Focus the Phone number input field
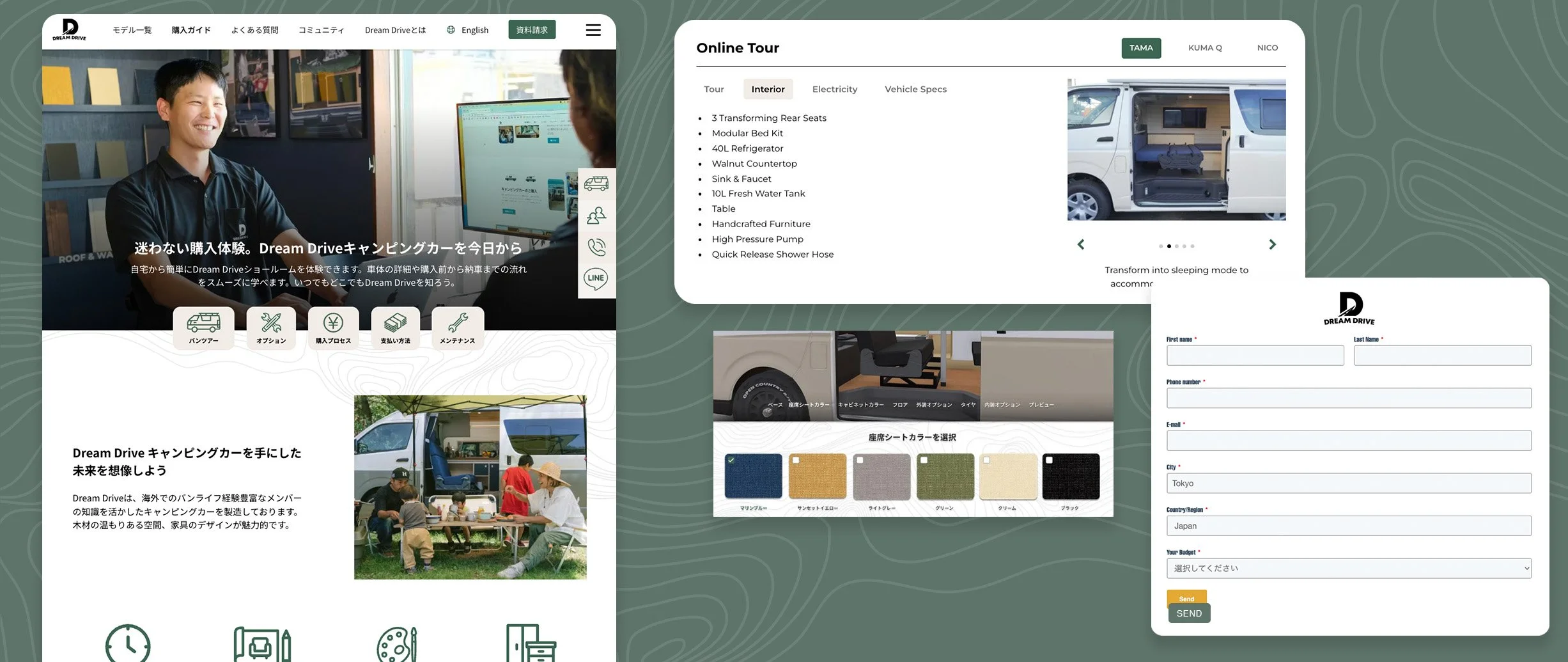 1349,398
